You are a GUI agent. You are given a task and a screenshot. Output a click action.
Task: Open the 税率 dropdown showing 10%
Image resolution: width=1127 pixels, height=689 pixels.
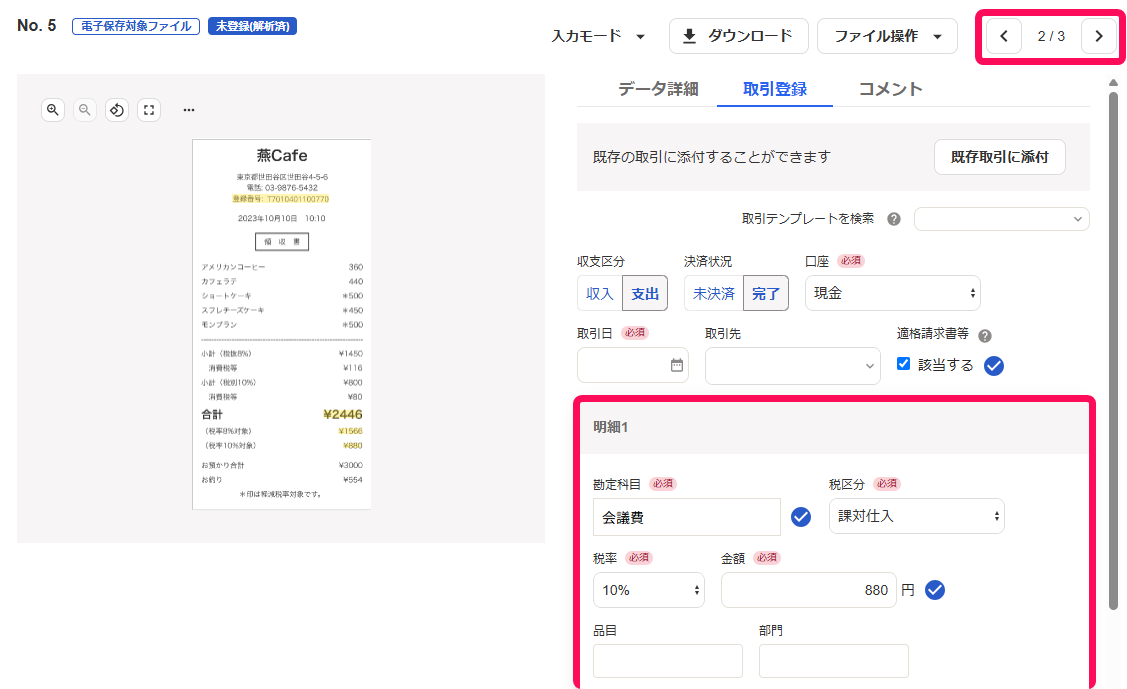[648, 590]
